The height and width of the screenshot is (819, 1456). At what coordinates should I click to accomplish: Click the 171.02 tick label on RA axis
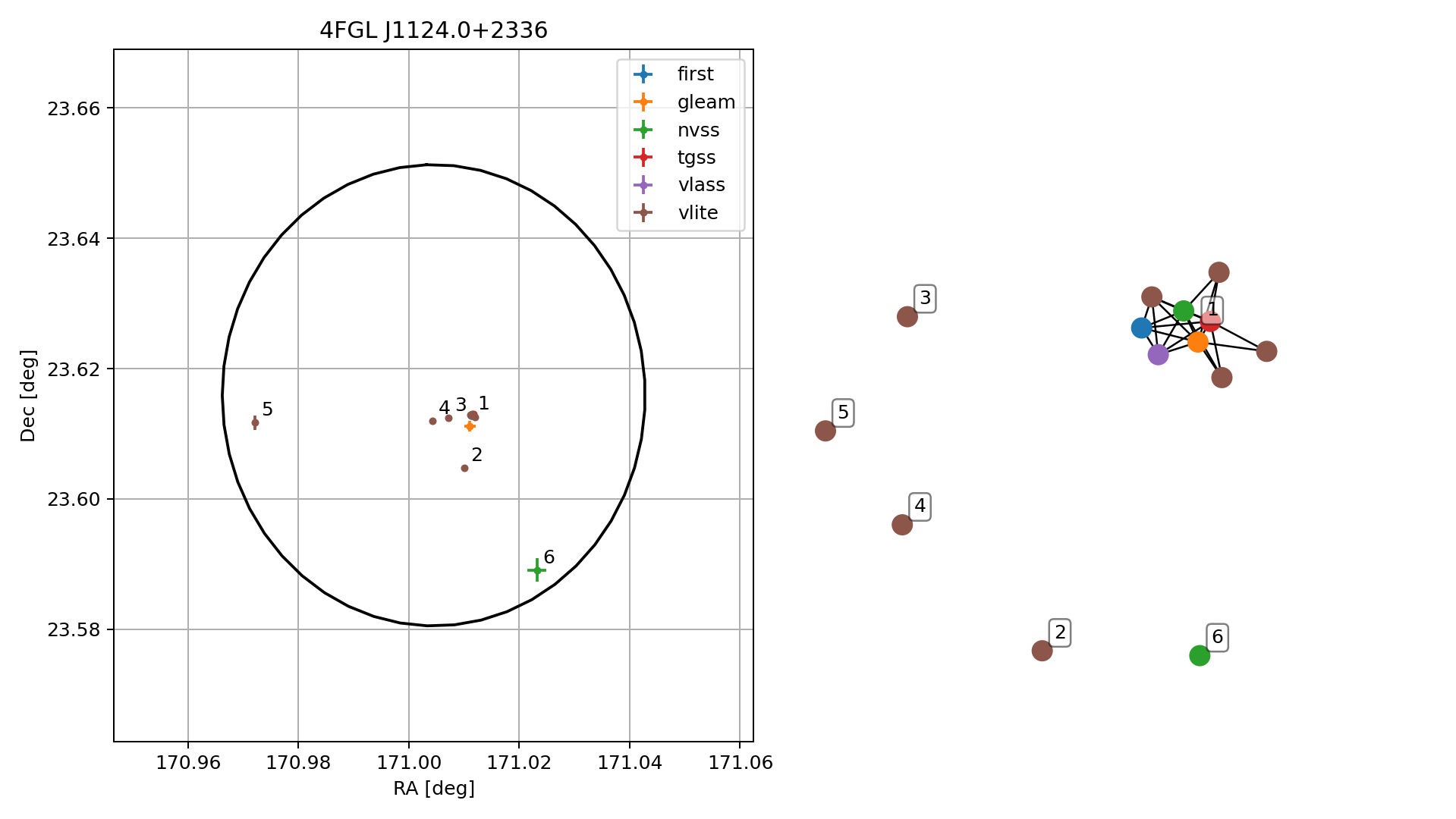tap(519, 763)
